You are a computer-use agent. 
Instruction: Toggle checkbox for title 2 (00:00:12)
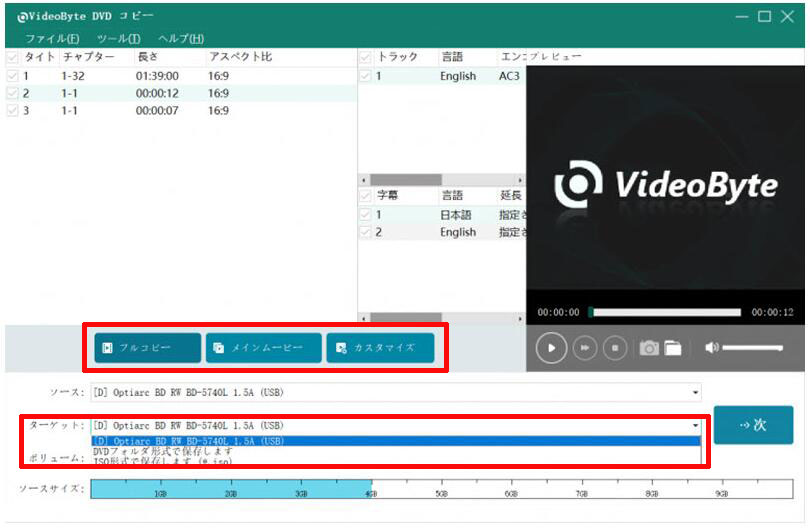[x=12, y=94]
